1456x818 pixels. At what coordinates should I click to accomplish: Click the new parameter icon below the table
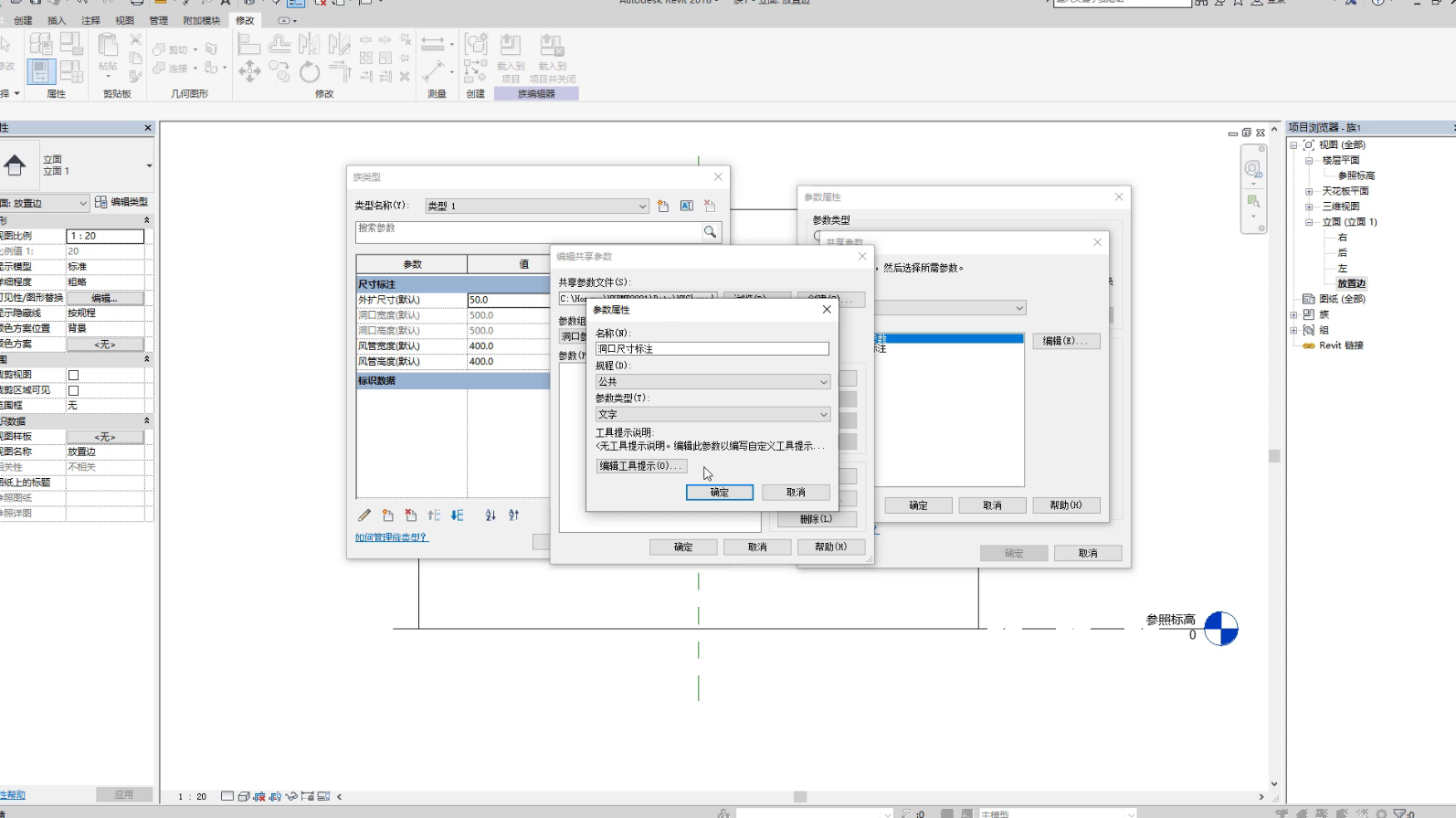click(x=387, y=515)
